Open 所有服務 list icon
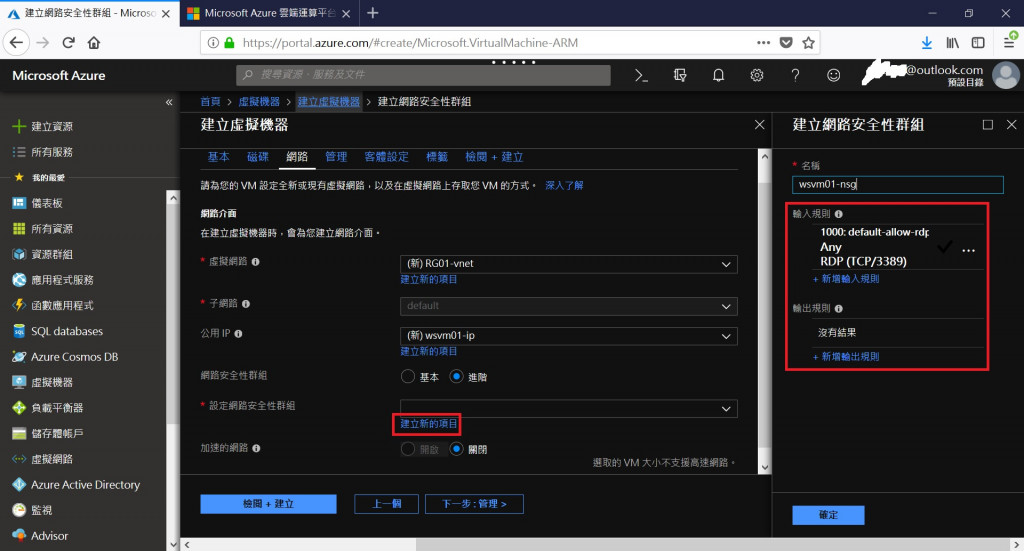 tap(20, 152)
